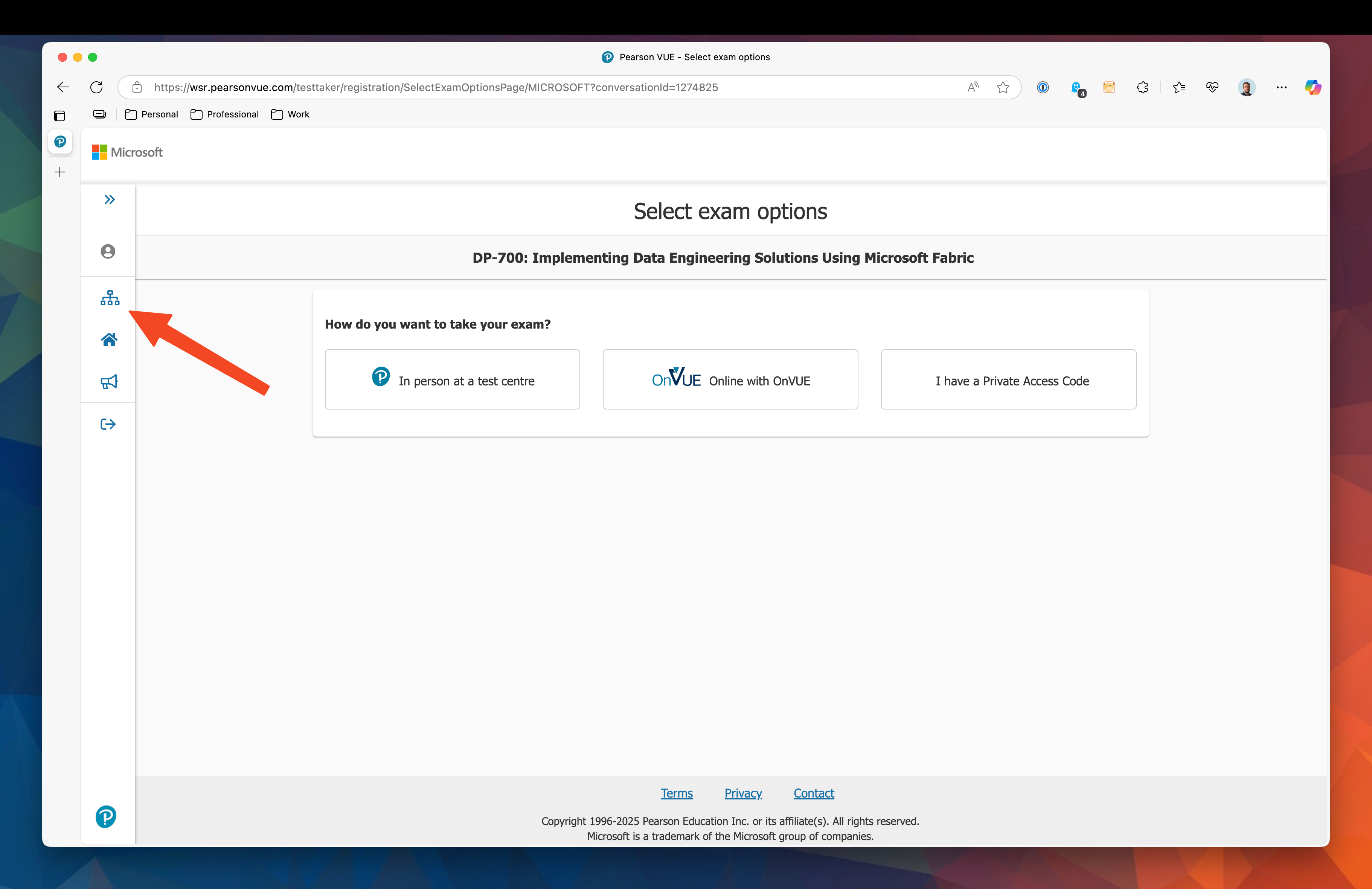The image size is (1372, 889).
Task: Add page to favorites star icon
Action: tap(1003, 87)
